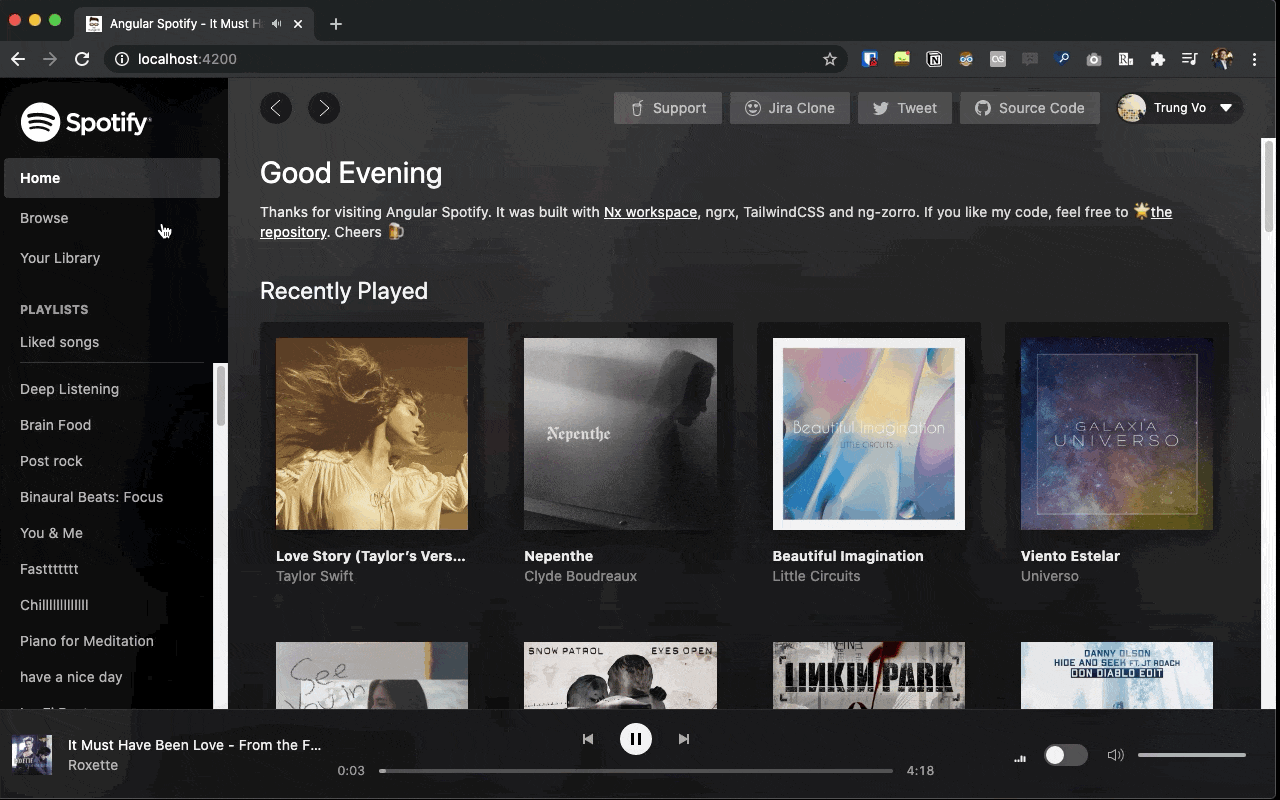The height and width of the screenshot is (800, 1280).
Task: Click the main page scrollbar
Action: click(1269, 187)
